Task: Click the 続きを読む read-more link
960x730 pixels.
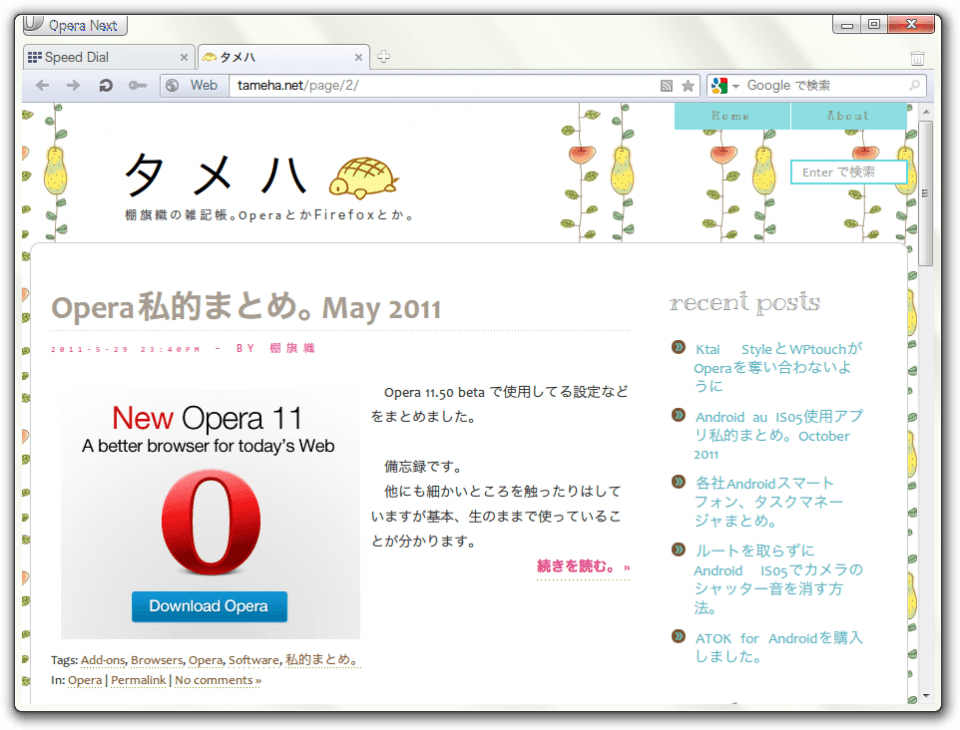Action: 577,566
